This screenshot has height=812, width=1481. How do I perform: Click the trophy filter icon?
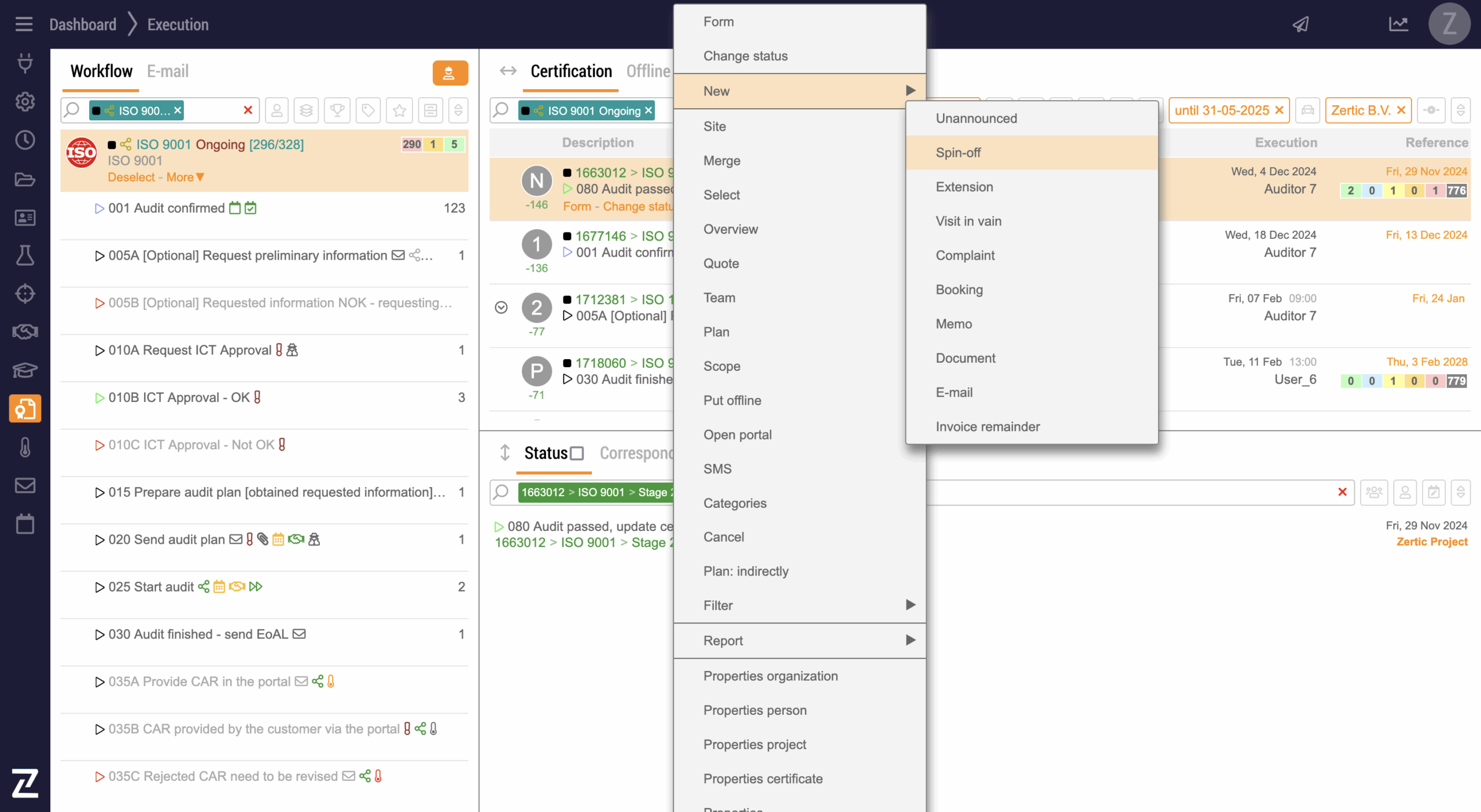tap(337, 110)
